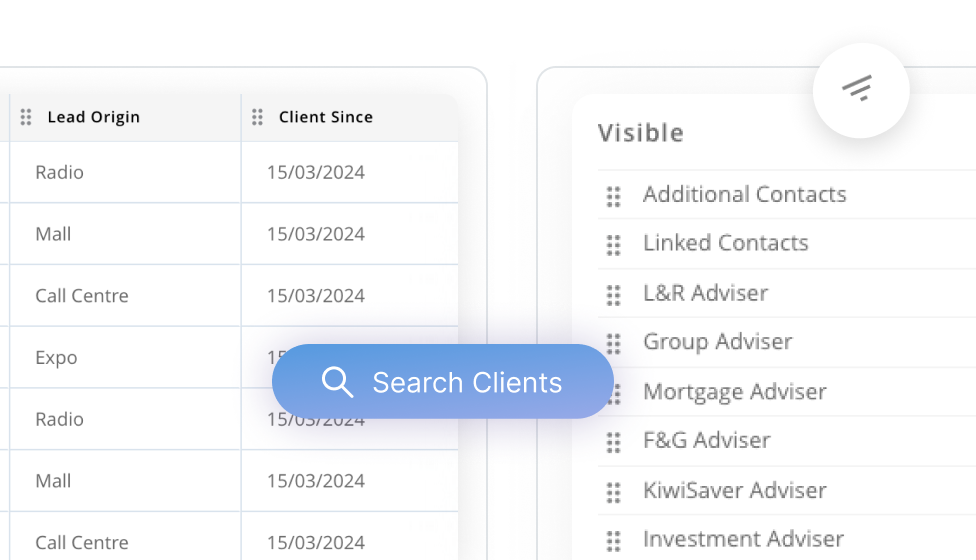Viewport: 976px width, 560px height.
Task: Click the date in the first Radio row
Action: pos(316,172)
